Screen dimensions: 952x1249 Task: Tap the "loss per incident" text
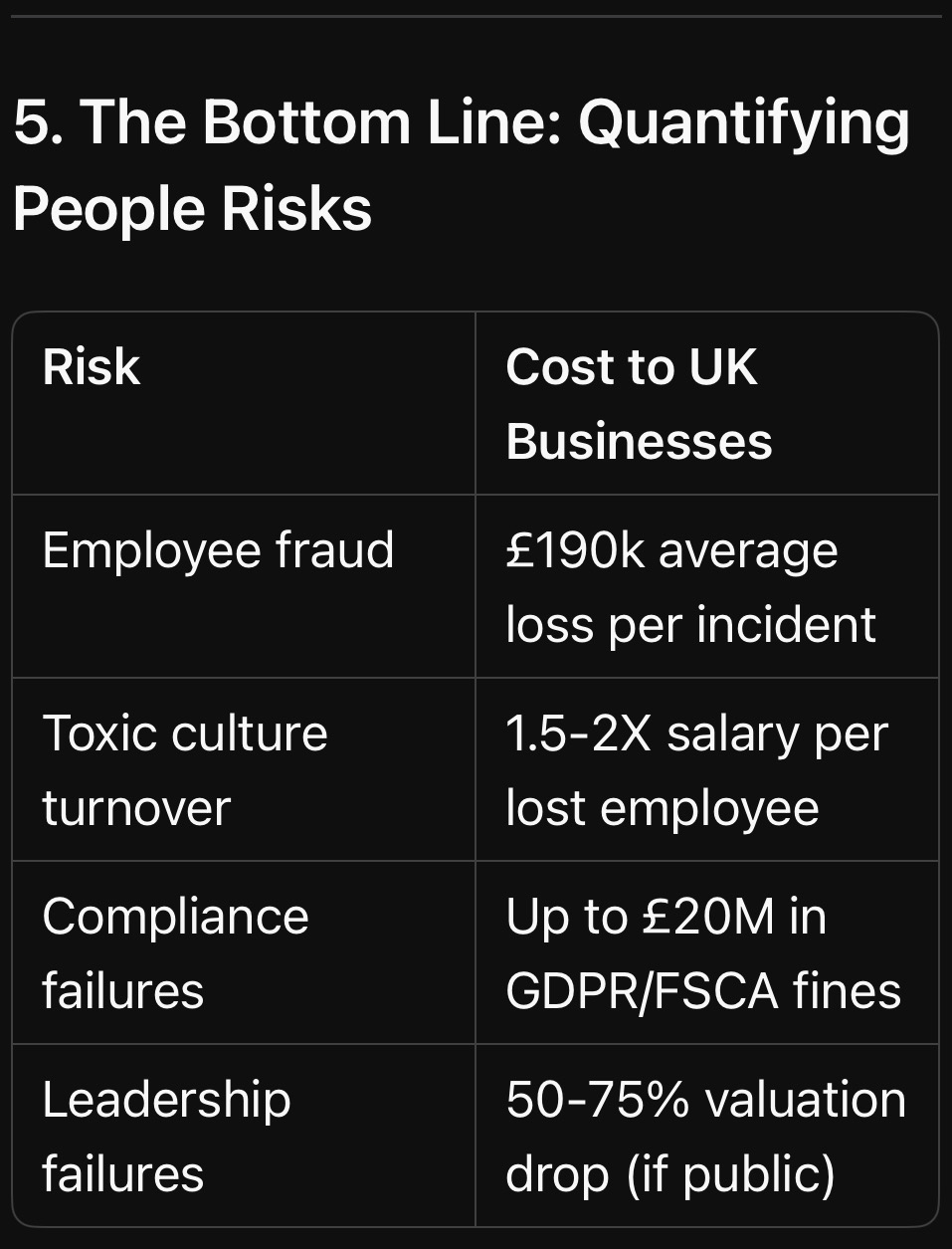pyautogui.click(x=690, y=624)
